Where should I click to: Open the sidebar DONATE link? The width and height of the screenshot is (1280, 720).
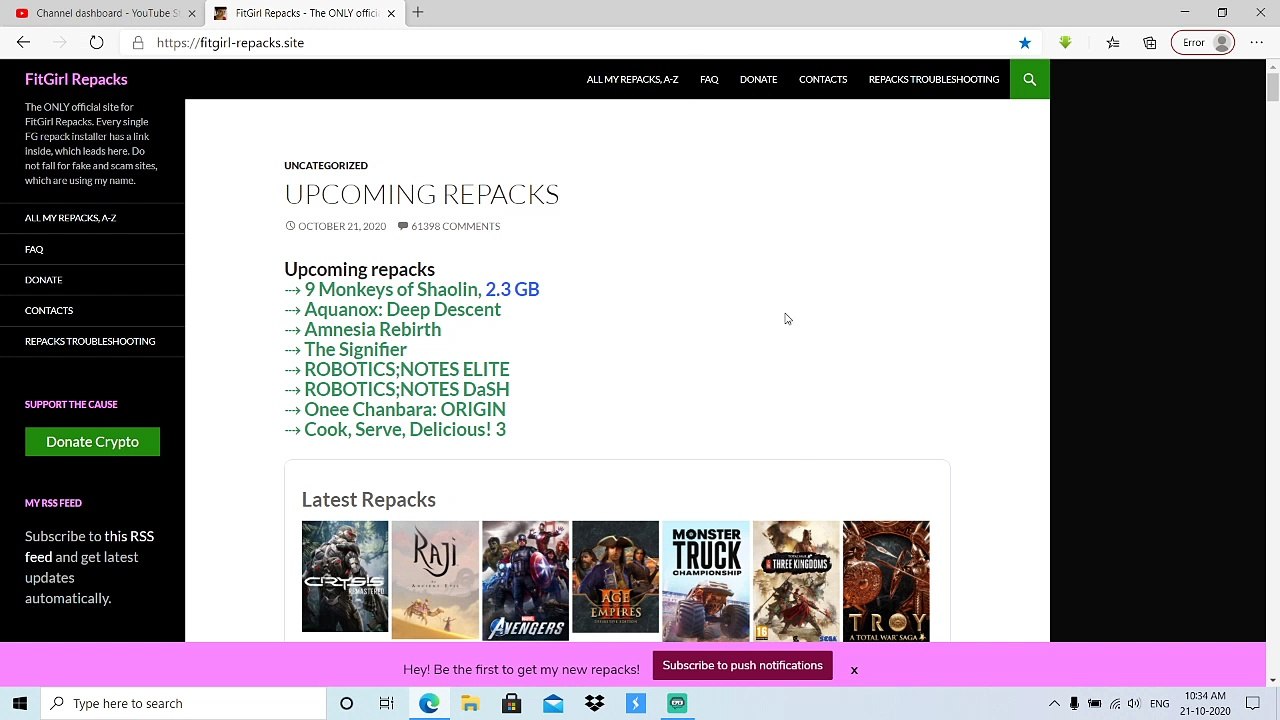tap(43, 280)
